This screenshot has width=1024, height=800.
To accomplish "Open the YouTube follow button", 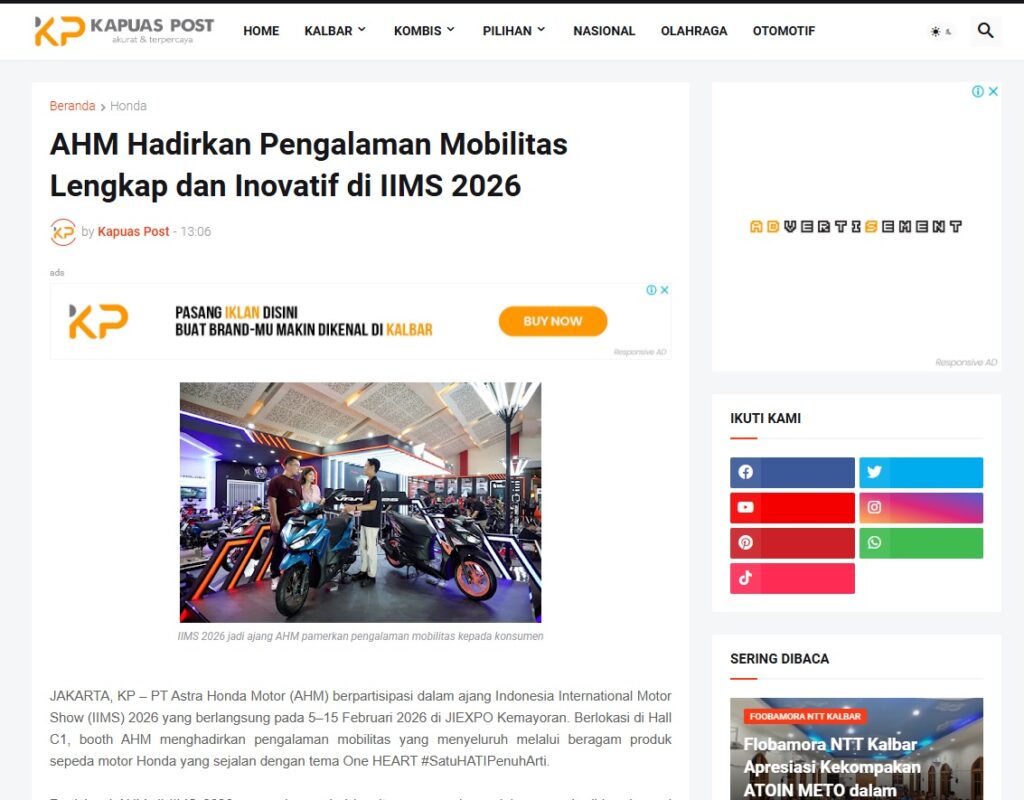I will point(792,507).
